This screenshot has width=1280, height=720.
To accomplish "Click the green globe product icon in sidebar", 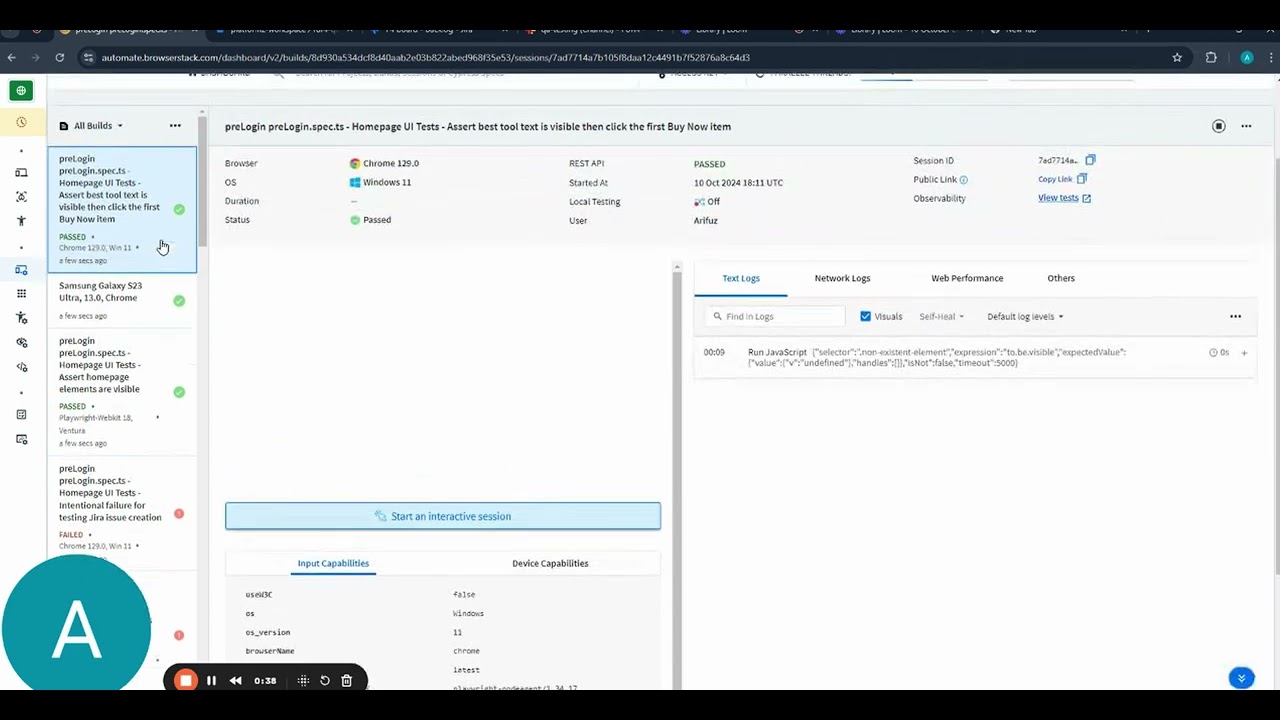I will pos(21,91).
